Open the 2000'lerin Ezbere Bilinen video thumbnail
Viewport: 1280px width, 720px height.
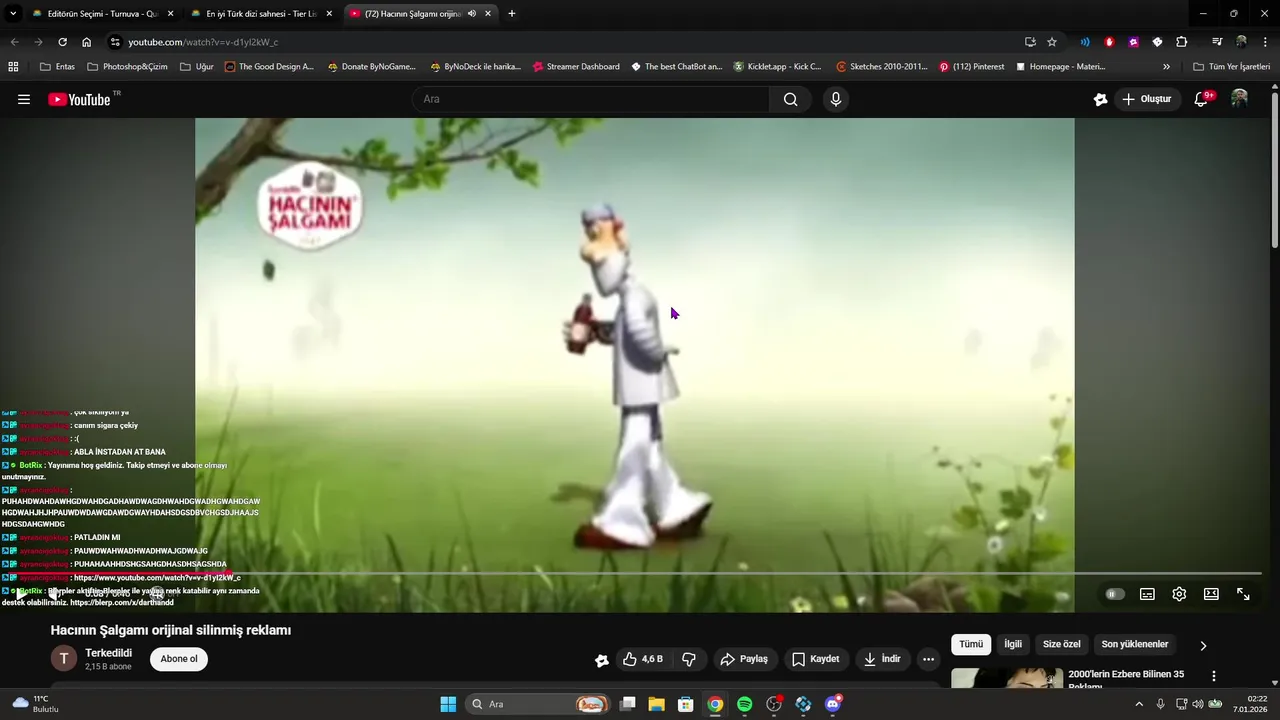[1006, 678]
